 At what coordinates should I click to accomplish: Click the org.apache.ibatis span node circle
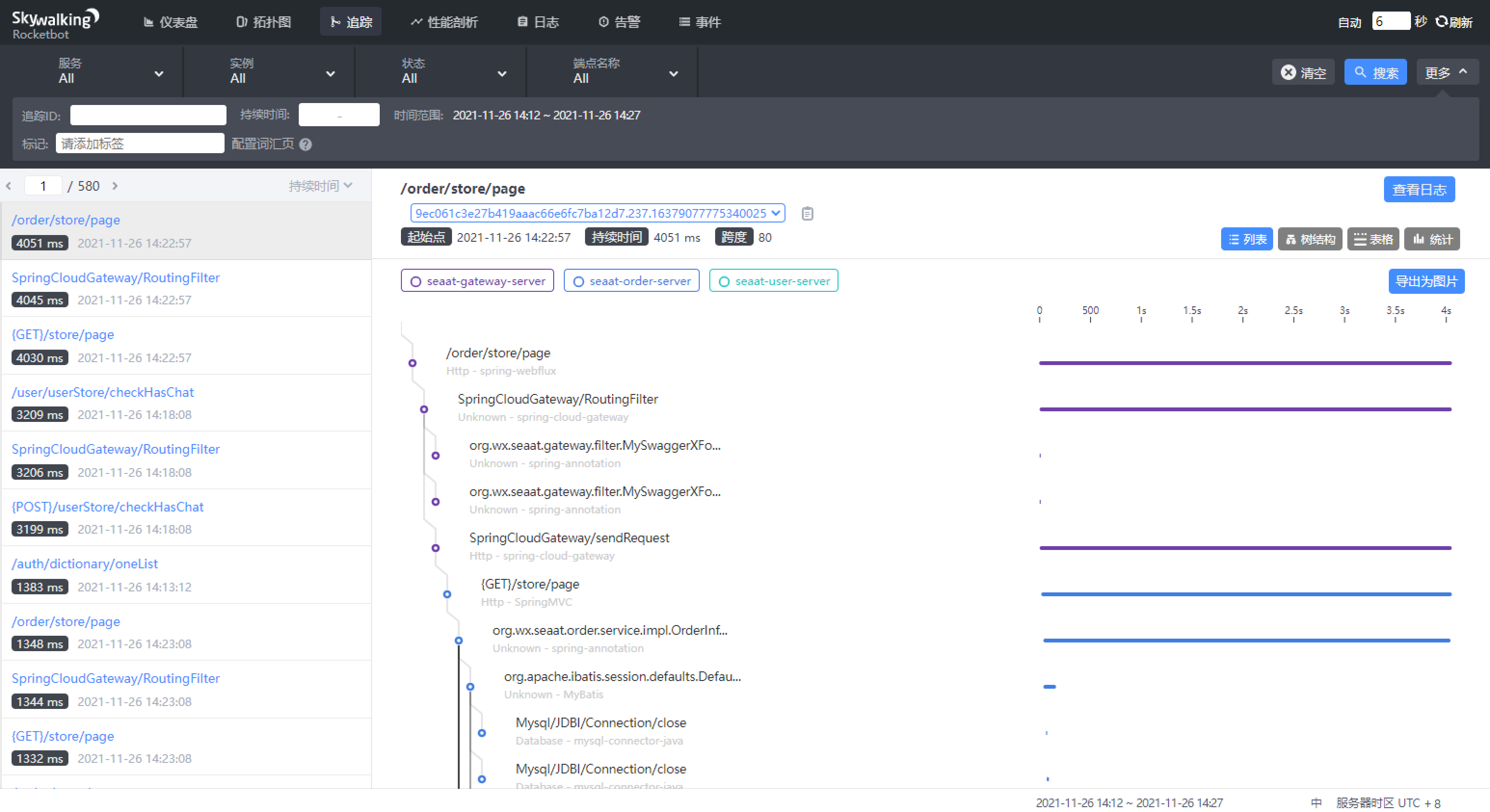tap(470, 687)
